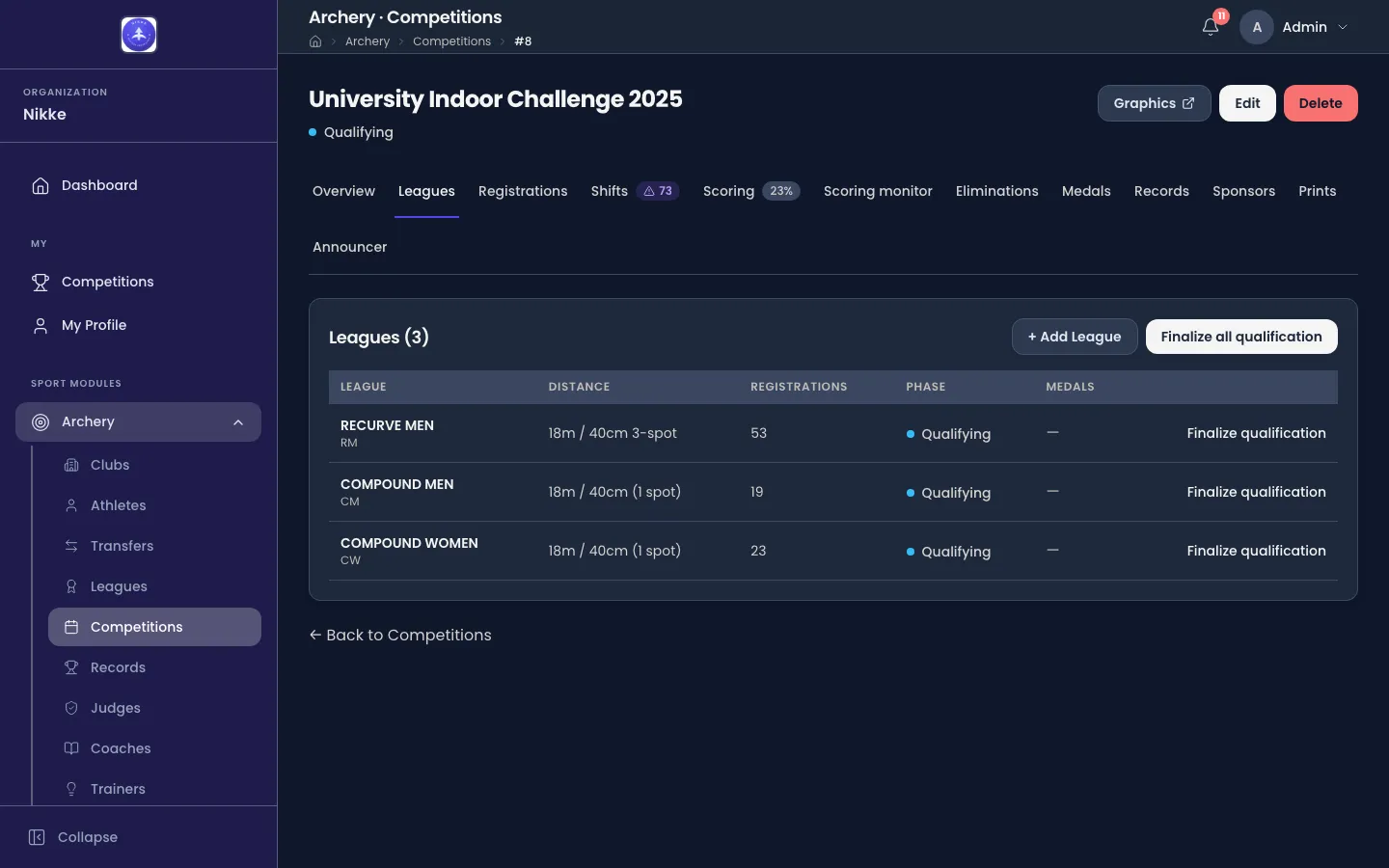Click Add League button
The width and height of the screenshot is (1389, 868).
pos(1075,337)
